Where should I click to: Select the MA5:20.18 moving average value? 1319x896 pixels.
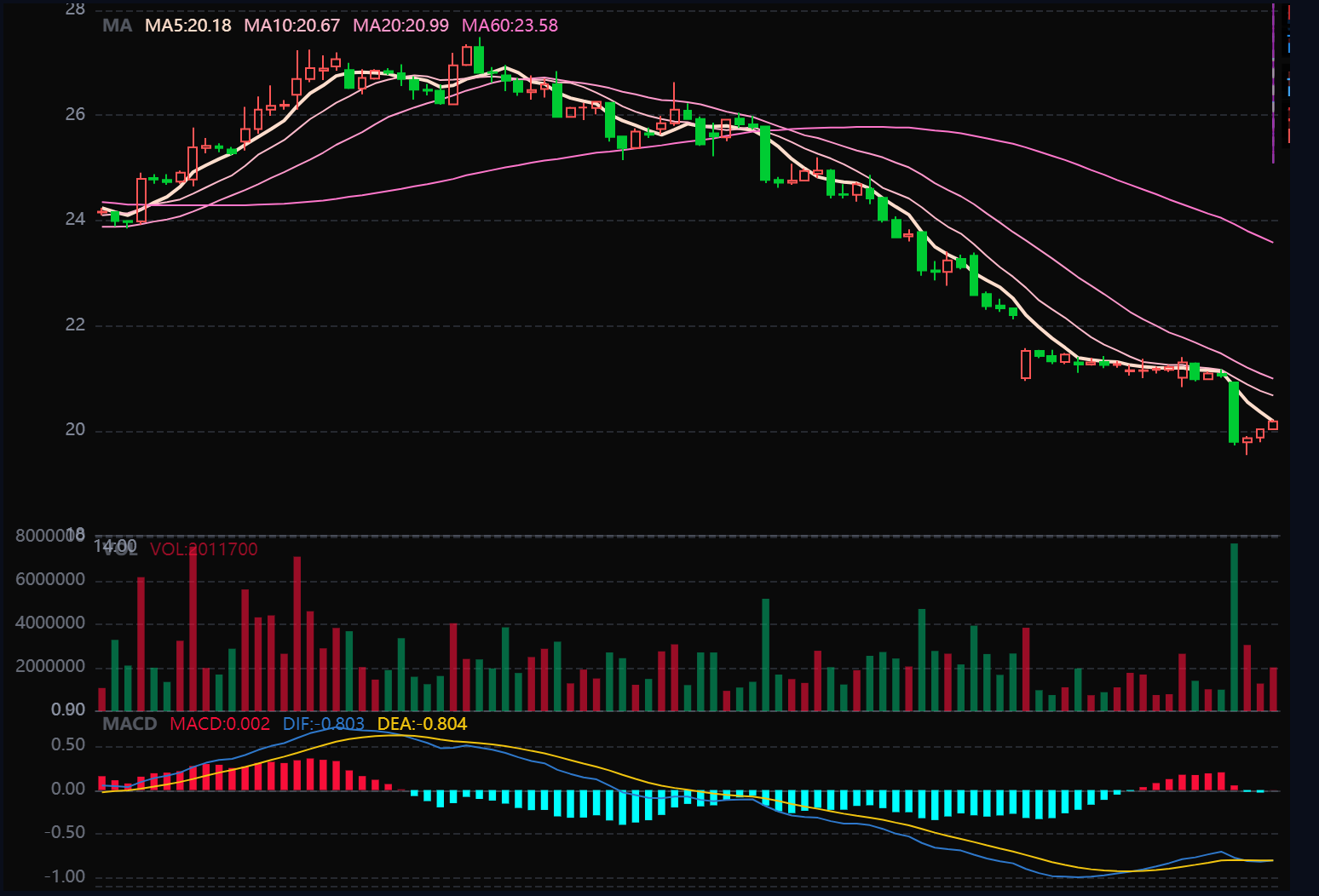pyautogui.click(x=188, y=26)
